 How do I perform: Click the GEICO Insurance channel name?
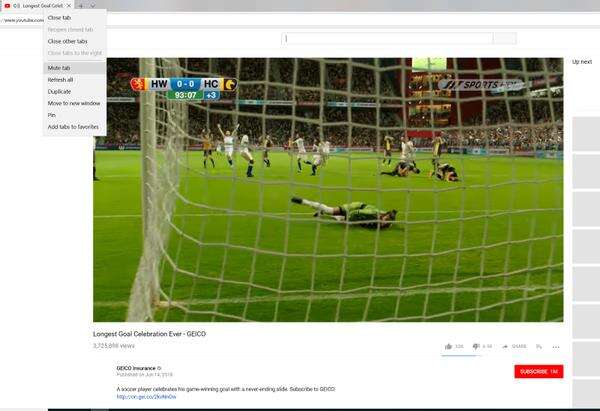click(x=136, y=368)
